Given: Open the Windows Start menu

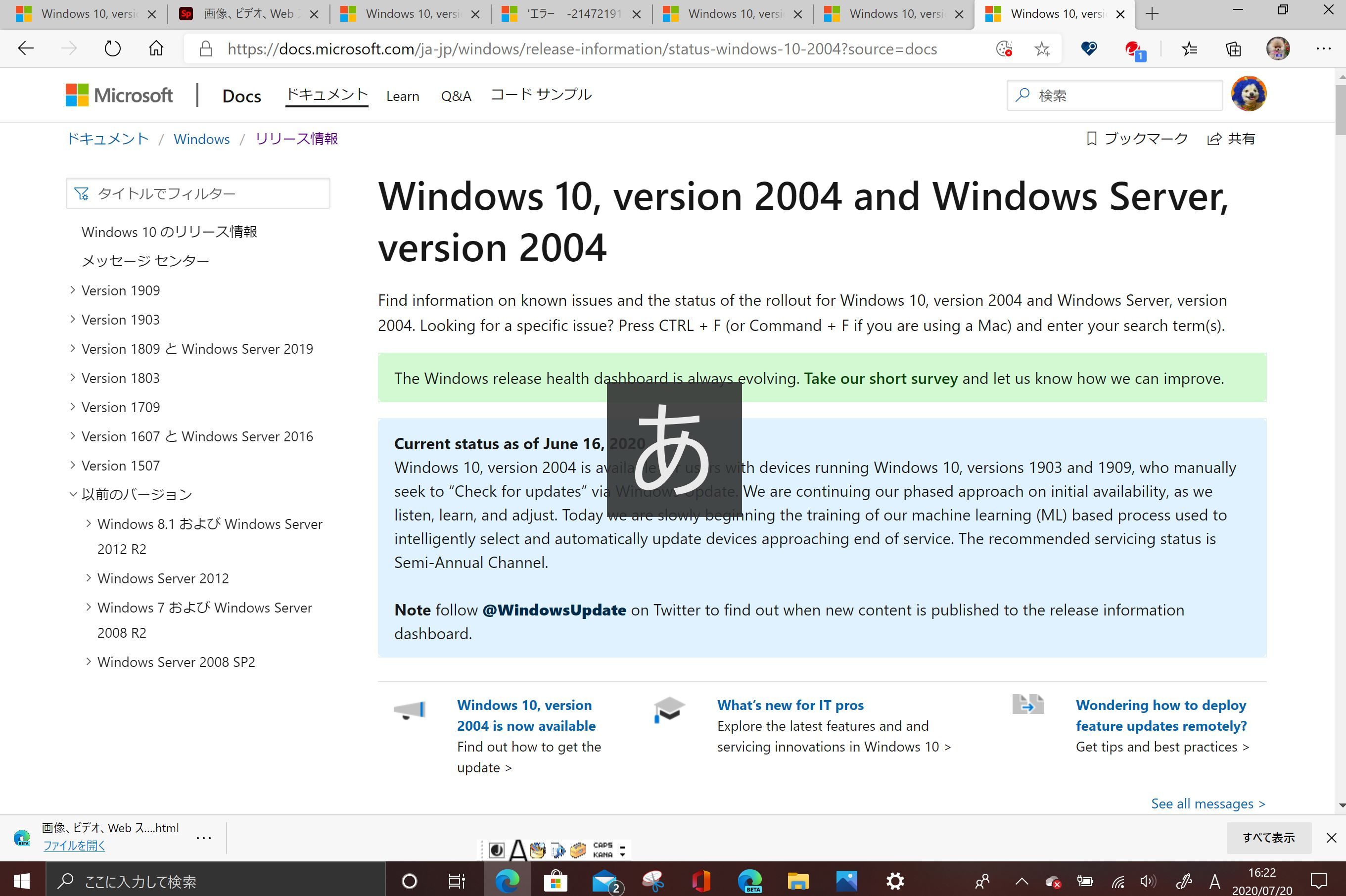Looking at the screenshot, I should click(x=22, y=881).
